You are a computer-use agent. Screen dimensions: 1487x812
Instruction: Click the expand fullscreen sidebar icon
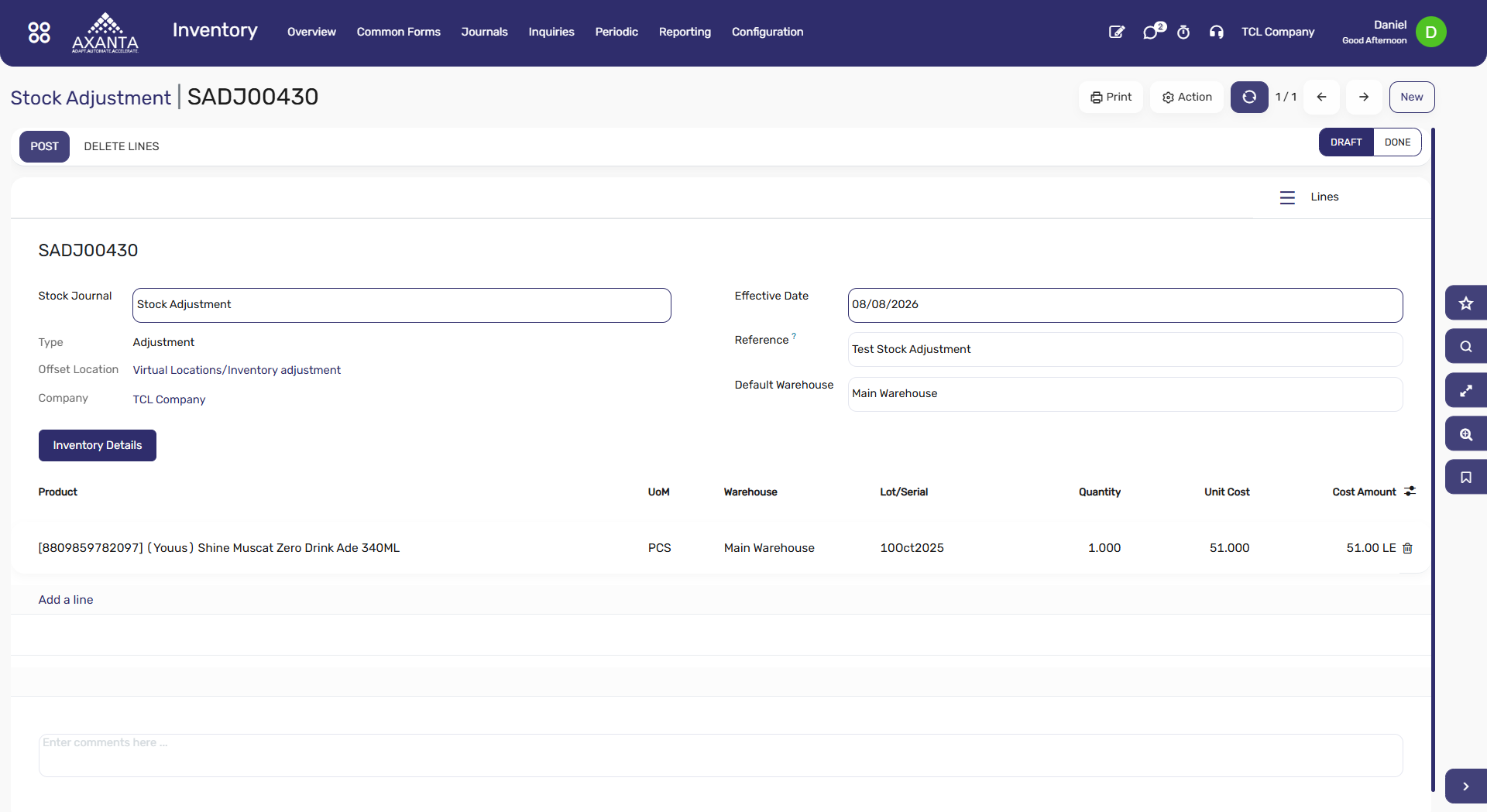1465,391
